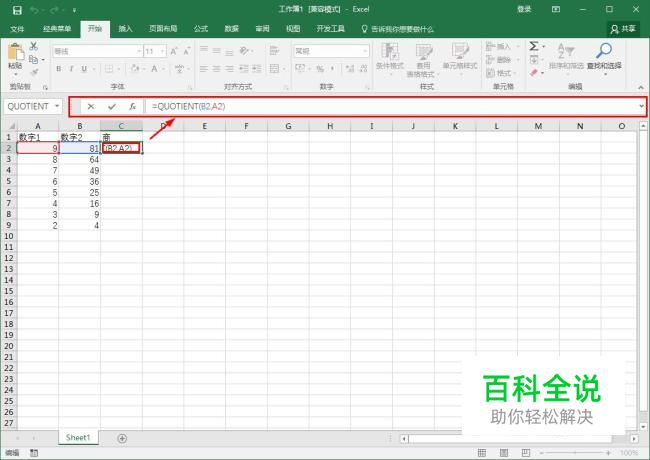Toggle Bold formatting

[58, 69]
